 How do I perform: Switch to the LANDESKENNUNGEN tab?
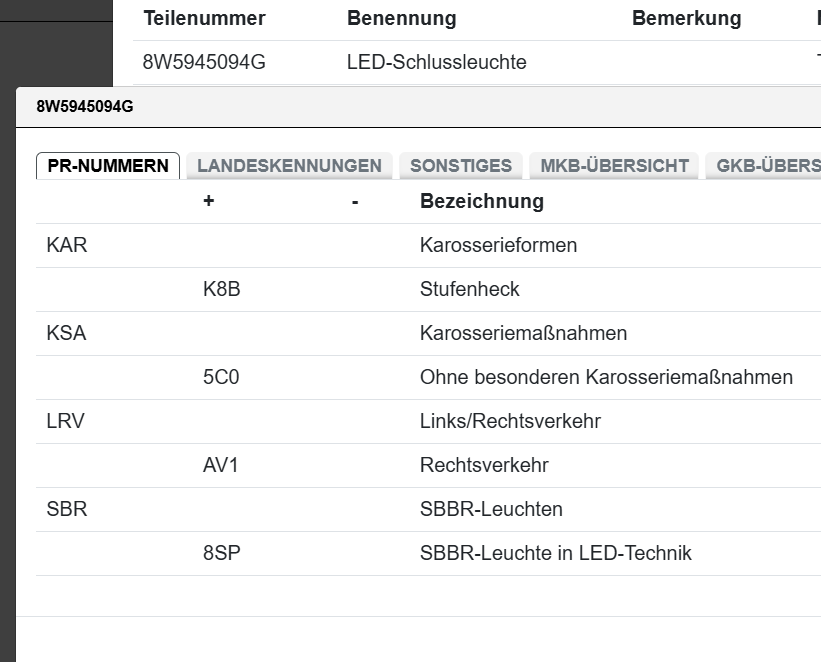click(x=289, y=165)
